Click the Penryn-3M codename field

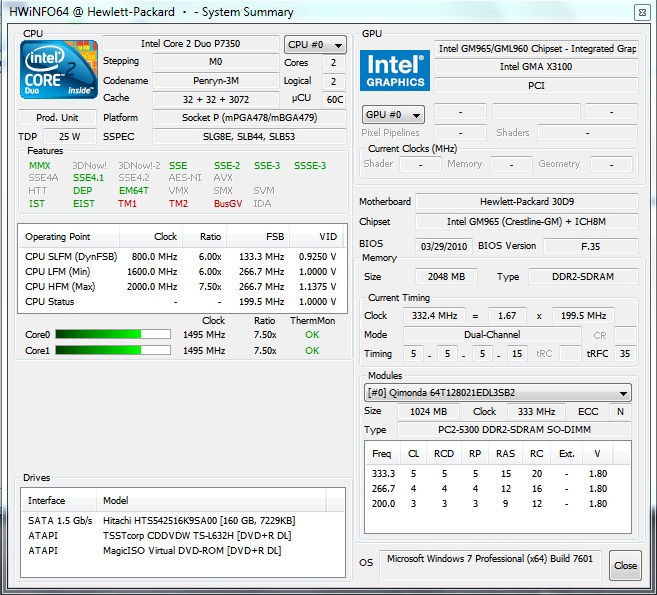[216, 80]
